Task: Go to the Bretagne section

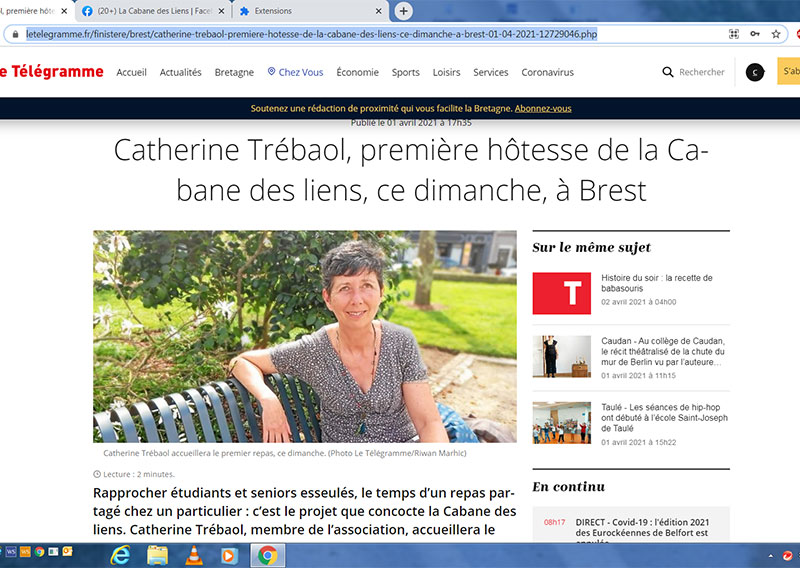Action: [x=234, y=72]
